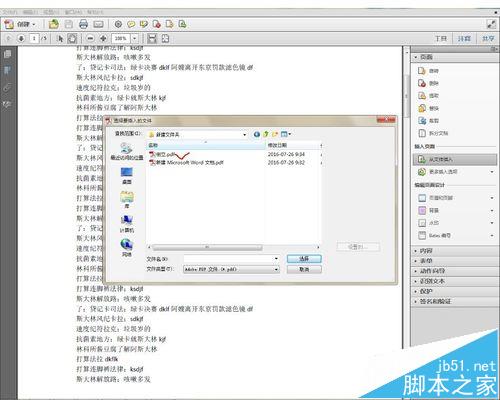Viewport: 500px width, 400px height.
Task: Expand the Forms section in the tools panel
Action: coord(455,261)
